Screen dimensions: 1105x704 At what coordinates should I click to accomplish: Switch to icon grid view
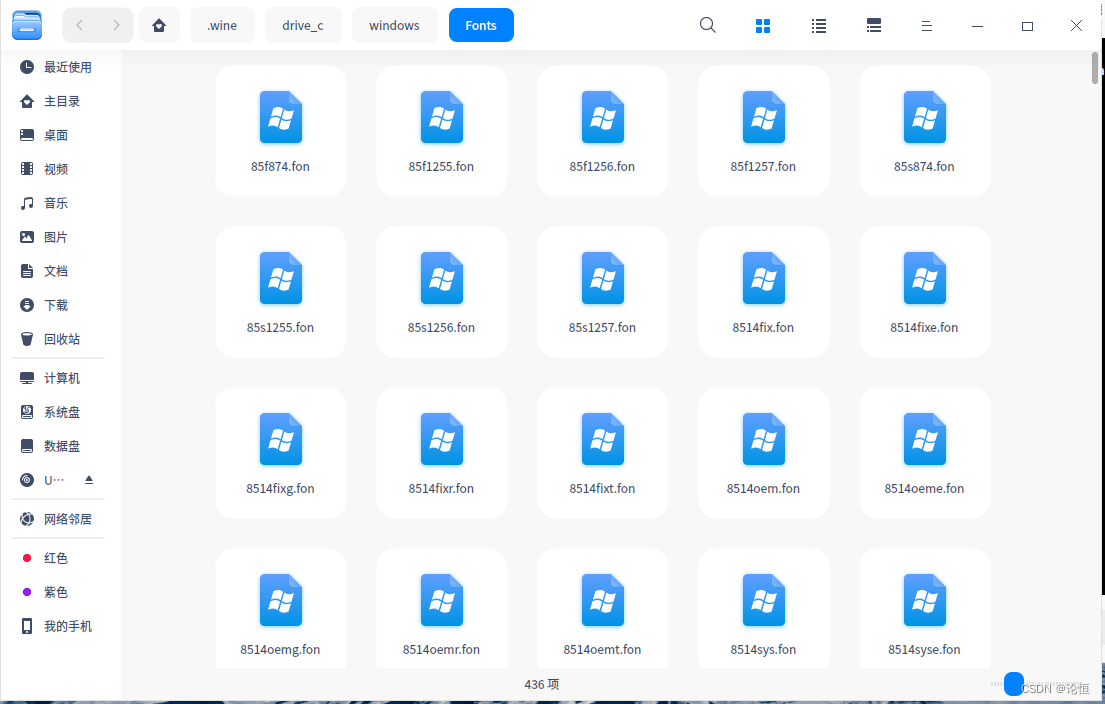[x=763, y=26]
